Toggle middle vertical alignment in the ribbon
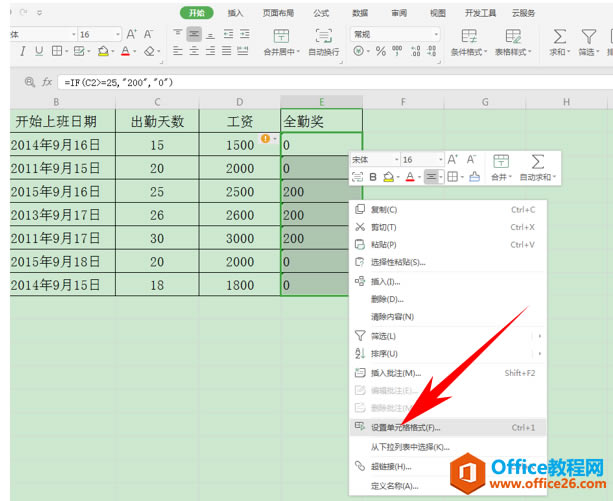The height and width of the screenshot is (501, 613). (194, 34)
